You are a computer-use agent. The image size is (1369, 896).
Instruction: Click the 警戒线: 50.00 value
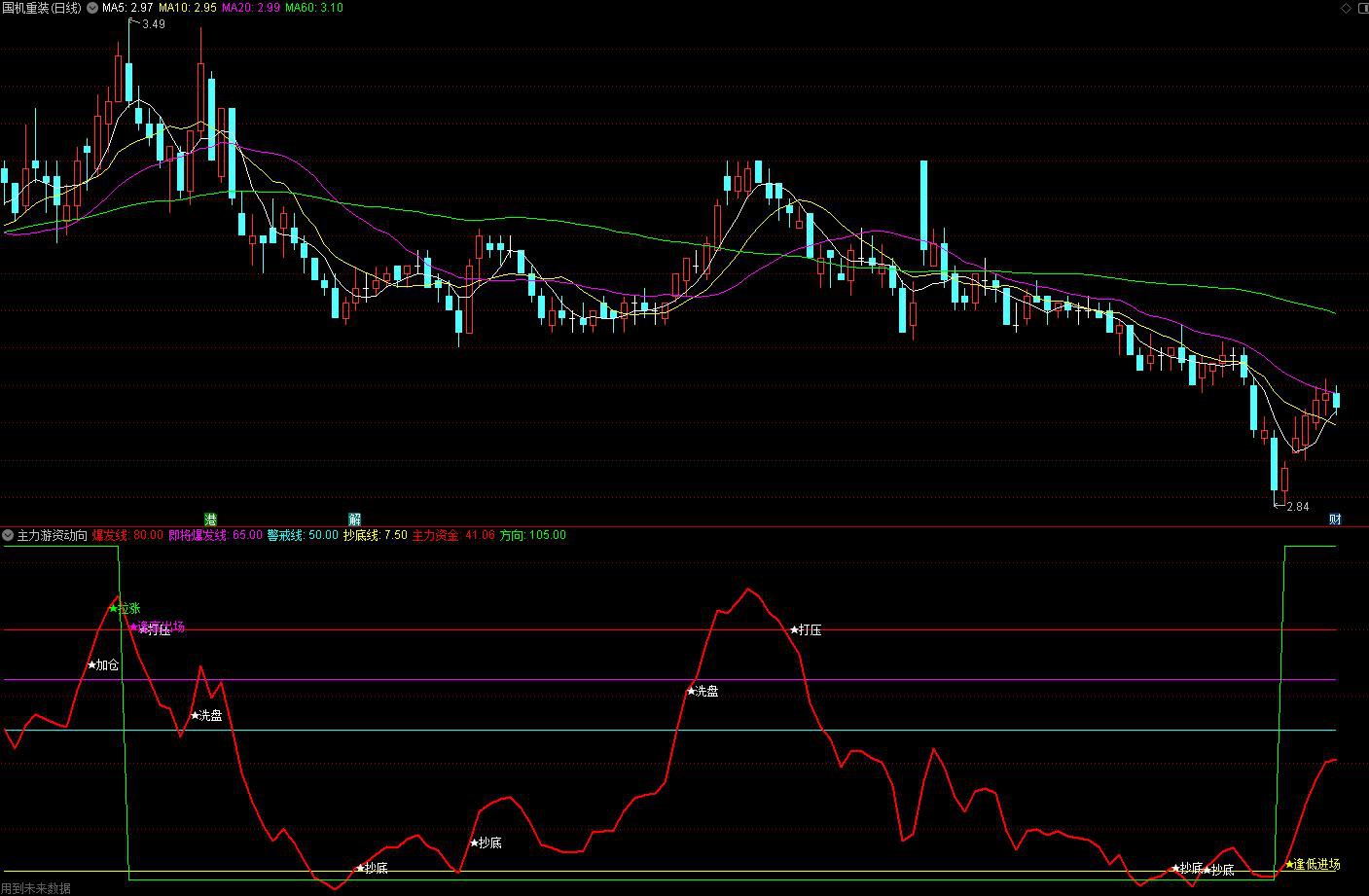303,535
